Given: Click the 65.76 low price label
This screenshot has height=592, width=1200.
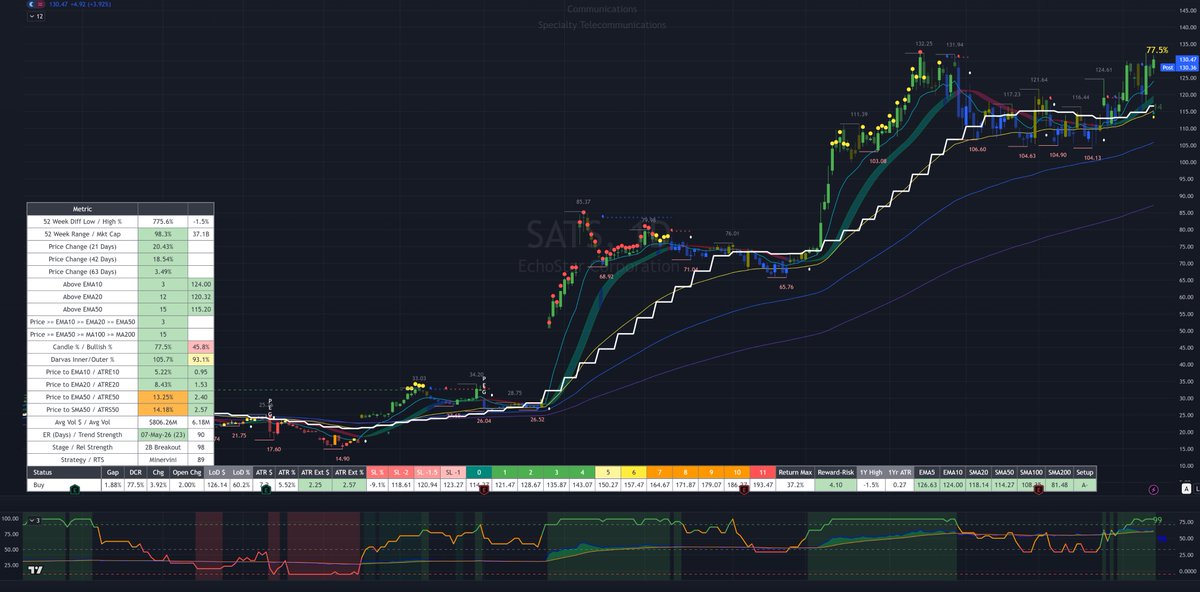Looking at the screenshot, I should coord(785,287).
